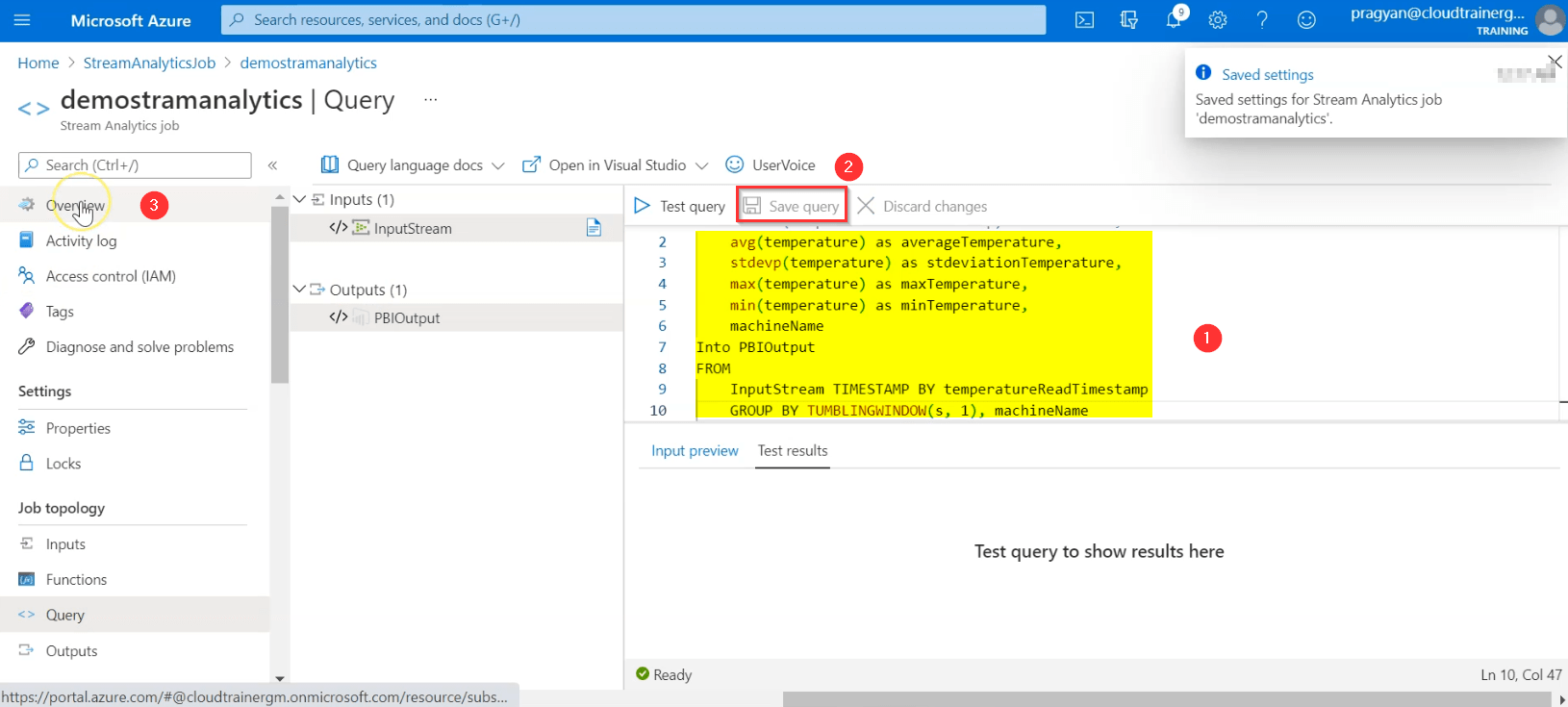Click the Functions icon in sidebar
Viewport: 1568px width, 707px height.
pos(27,580)
